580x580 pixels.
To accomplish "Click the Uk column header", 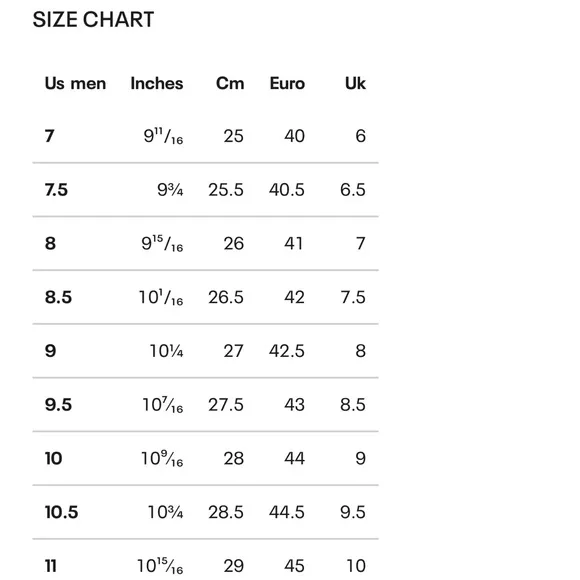I will click(355, 84).
